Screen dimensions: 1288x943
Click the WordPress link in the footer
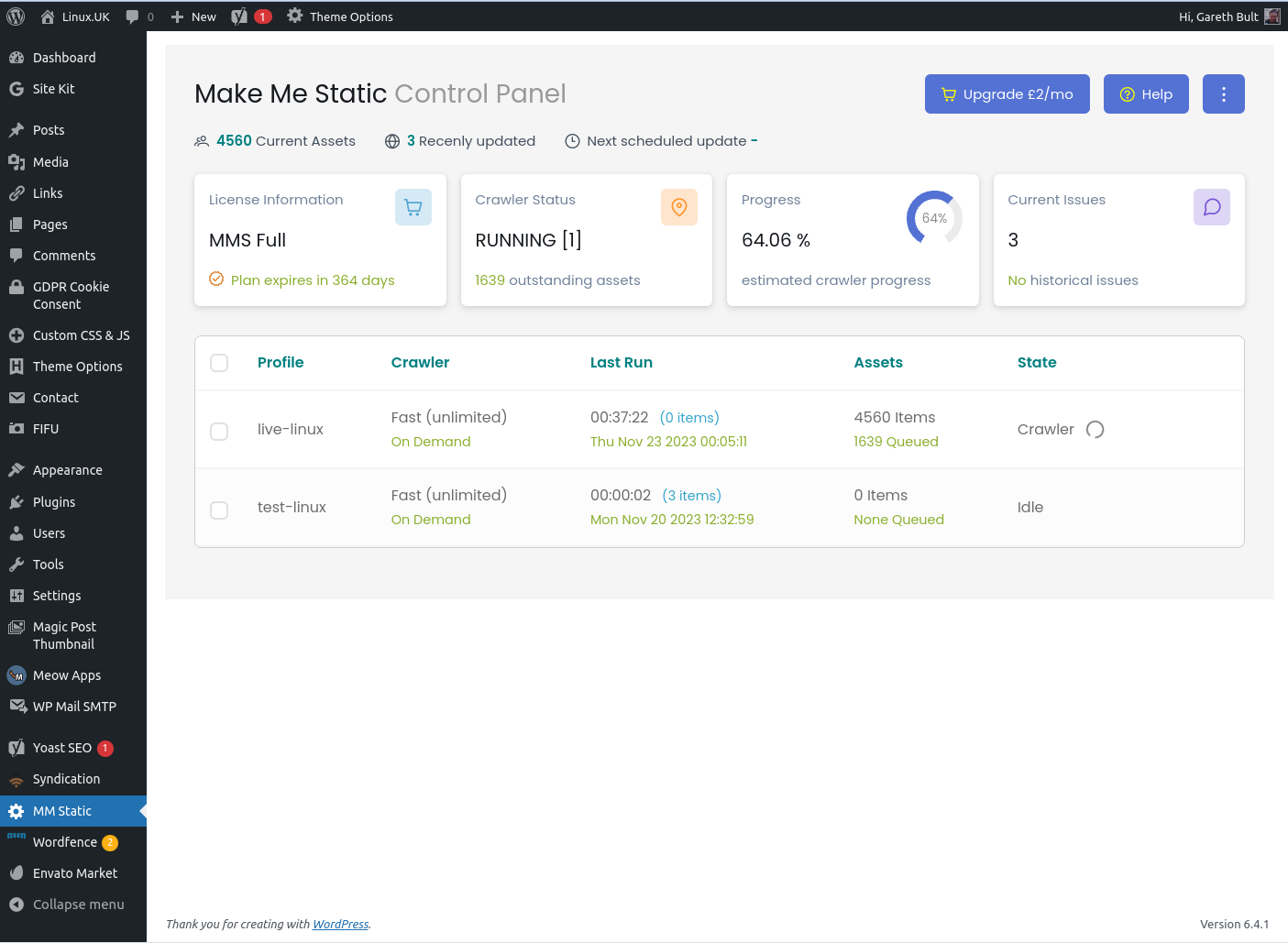point(340,924)
